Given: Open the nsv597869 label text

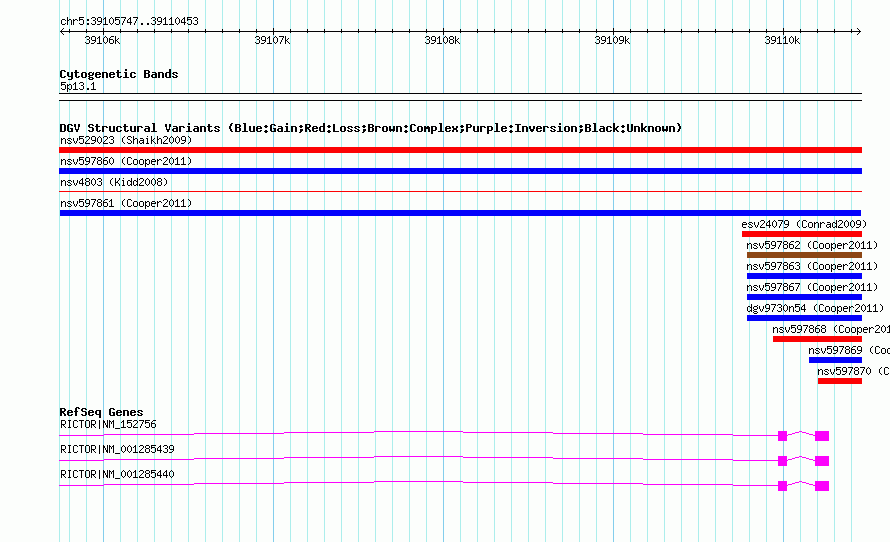Looking at the screenshot, I should click(x=849, y=350).
